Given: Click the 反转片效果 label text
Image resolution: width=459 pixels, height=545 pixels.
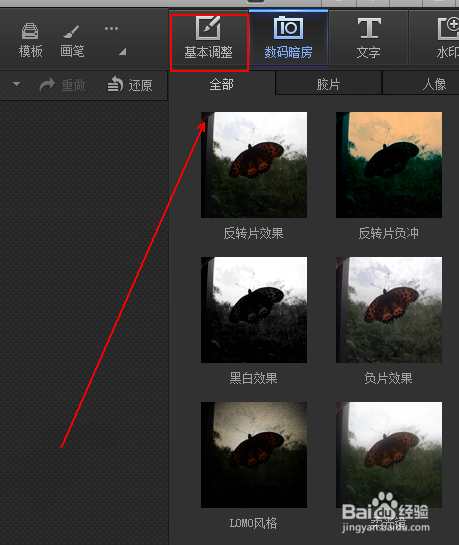Looking at the screenshot, I should pyautogui.click(x=253, y=233).
